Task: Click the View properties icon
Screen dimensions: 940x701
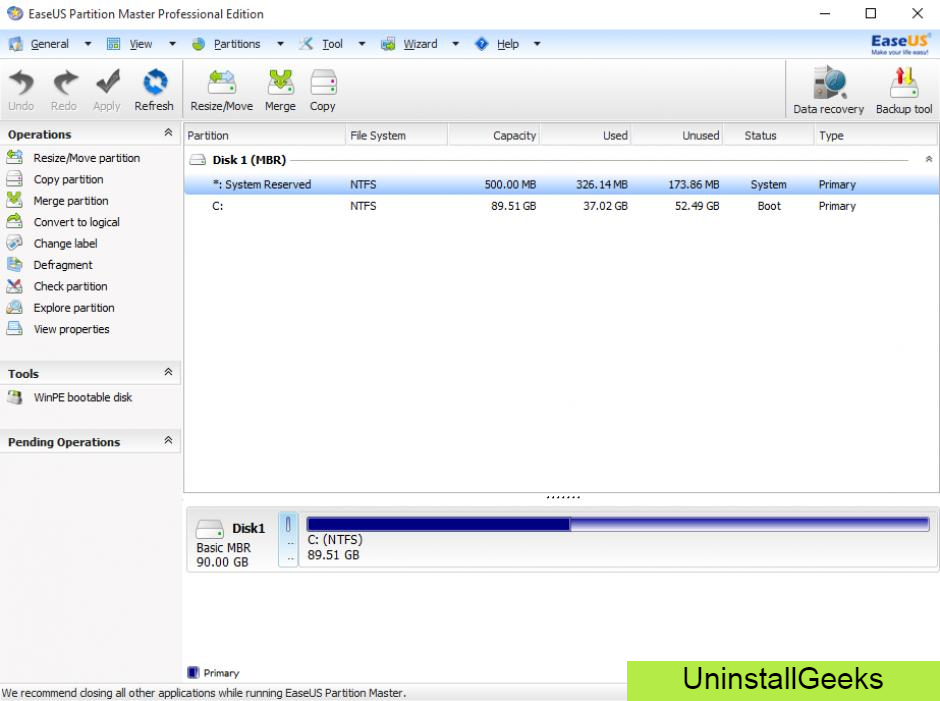Action: click(14, 329)
